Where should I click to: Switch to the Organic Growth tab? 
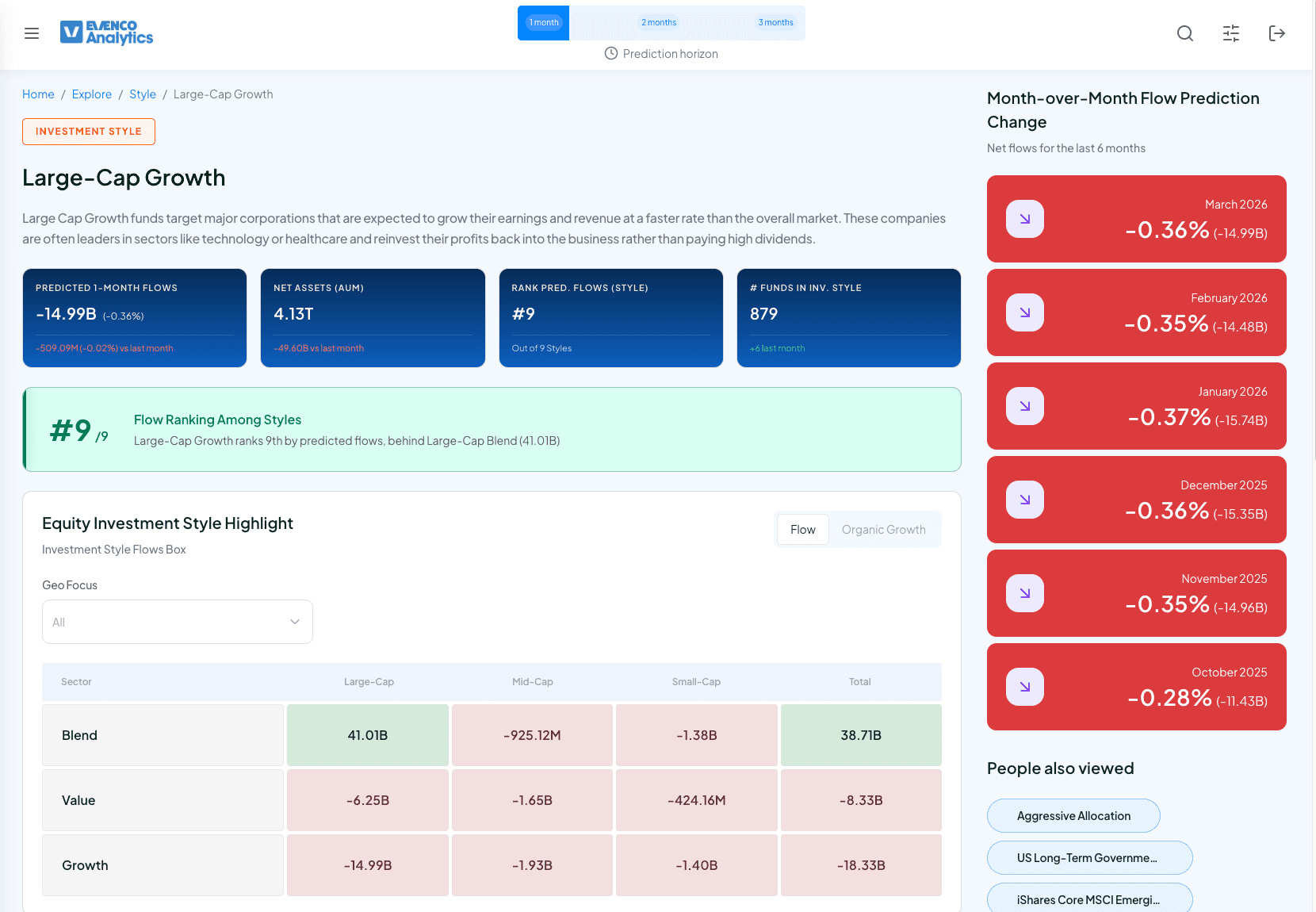click(883, 530)
